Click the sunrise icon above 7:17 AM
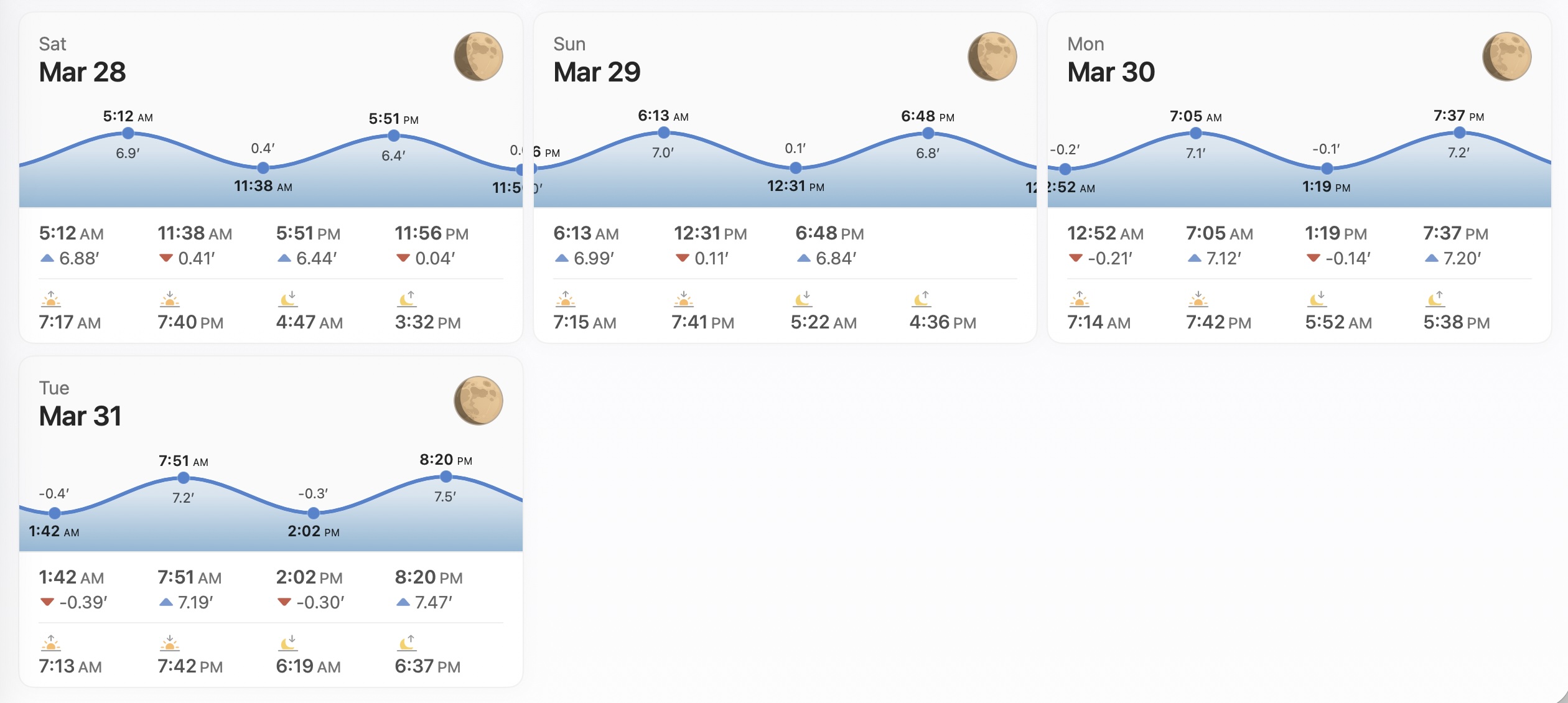The image size is (1568, 703). [51, 299]
